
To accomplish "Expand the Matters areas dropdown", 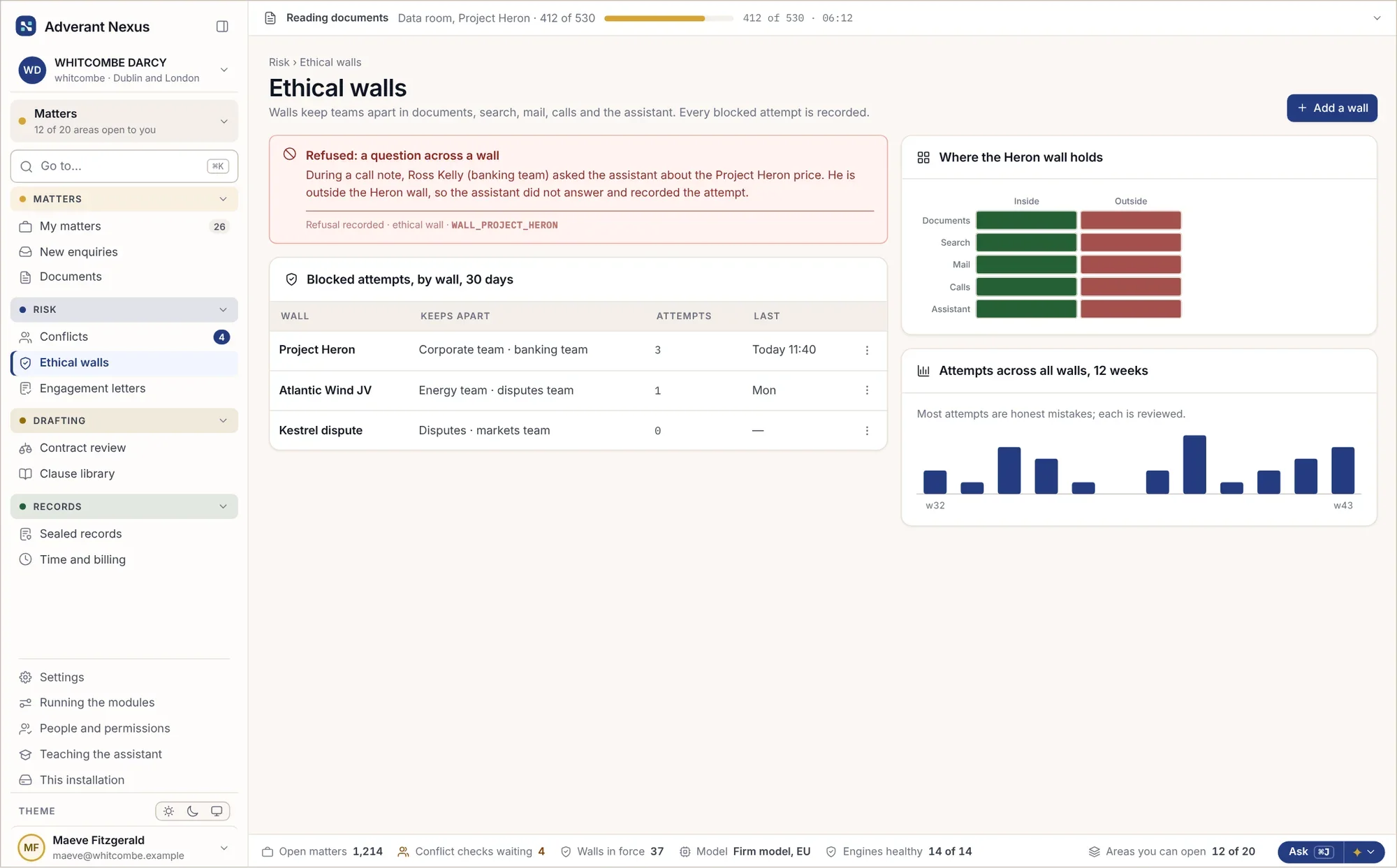I will pos(124,121).
